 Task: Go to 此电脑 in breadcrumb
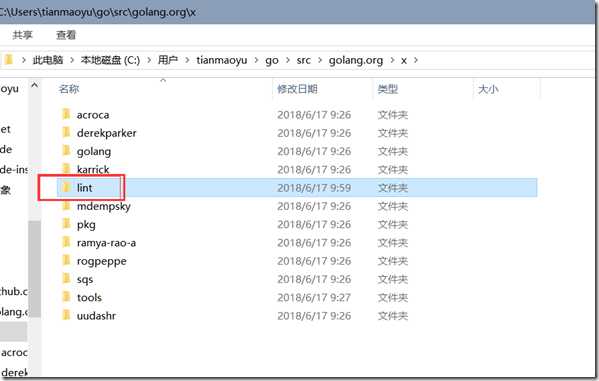(48, 60)
